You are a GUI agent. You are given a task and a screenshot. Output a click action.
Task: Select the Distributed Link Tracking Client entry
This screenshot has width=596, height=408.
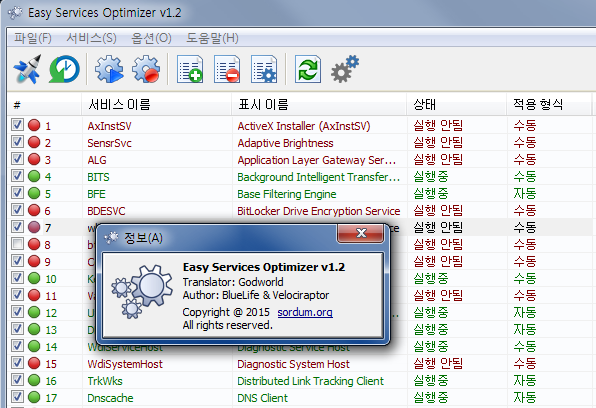[311, 381]
